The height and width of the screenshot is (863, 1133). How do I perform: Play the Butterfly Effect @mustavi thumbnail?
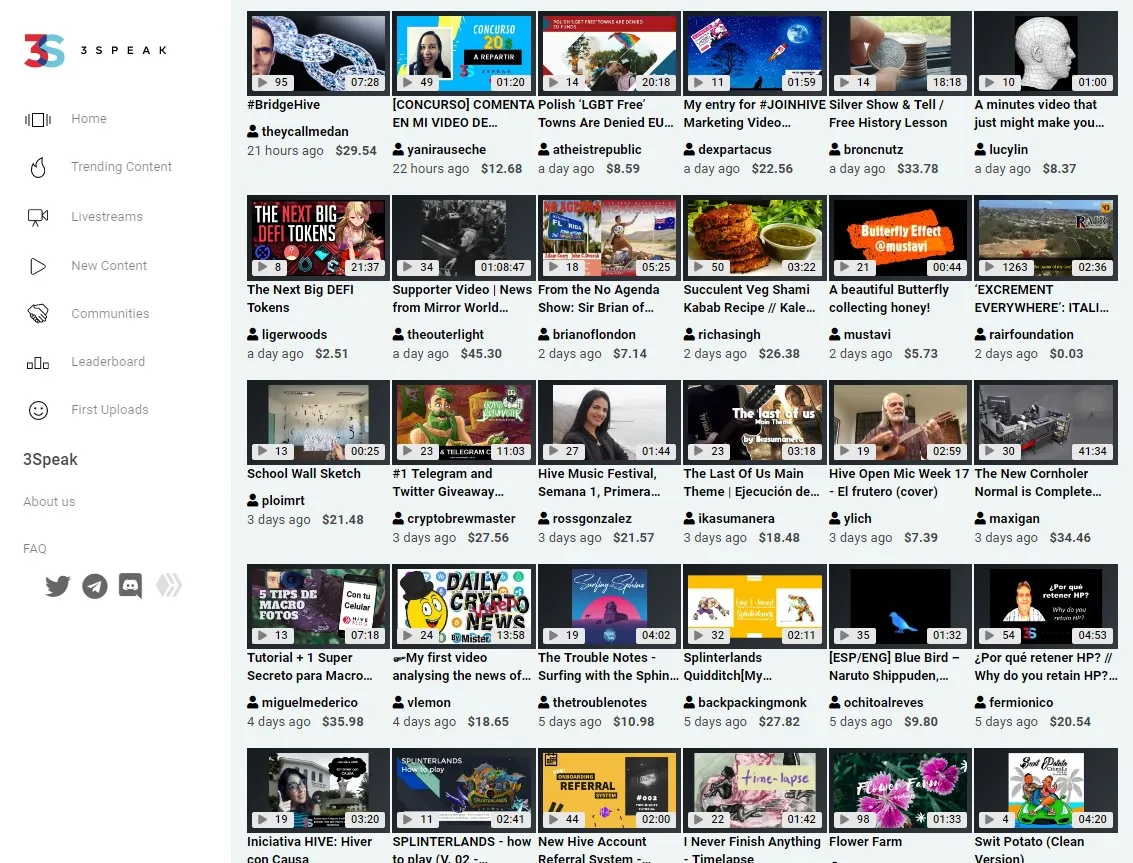click(x=900, y=237)
